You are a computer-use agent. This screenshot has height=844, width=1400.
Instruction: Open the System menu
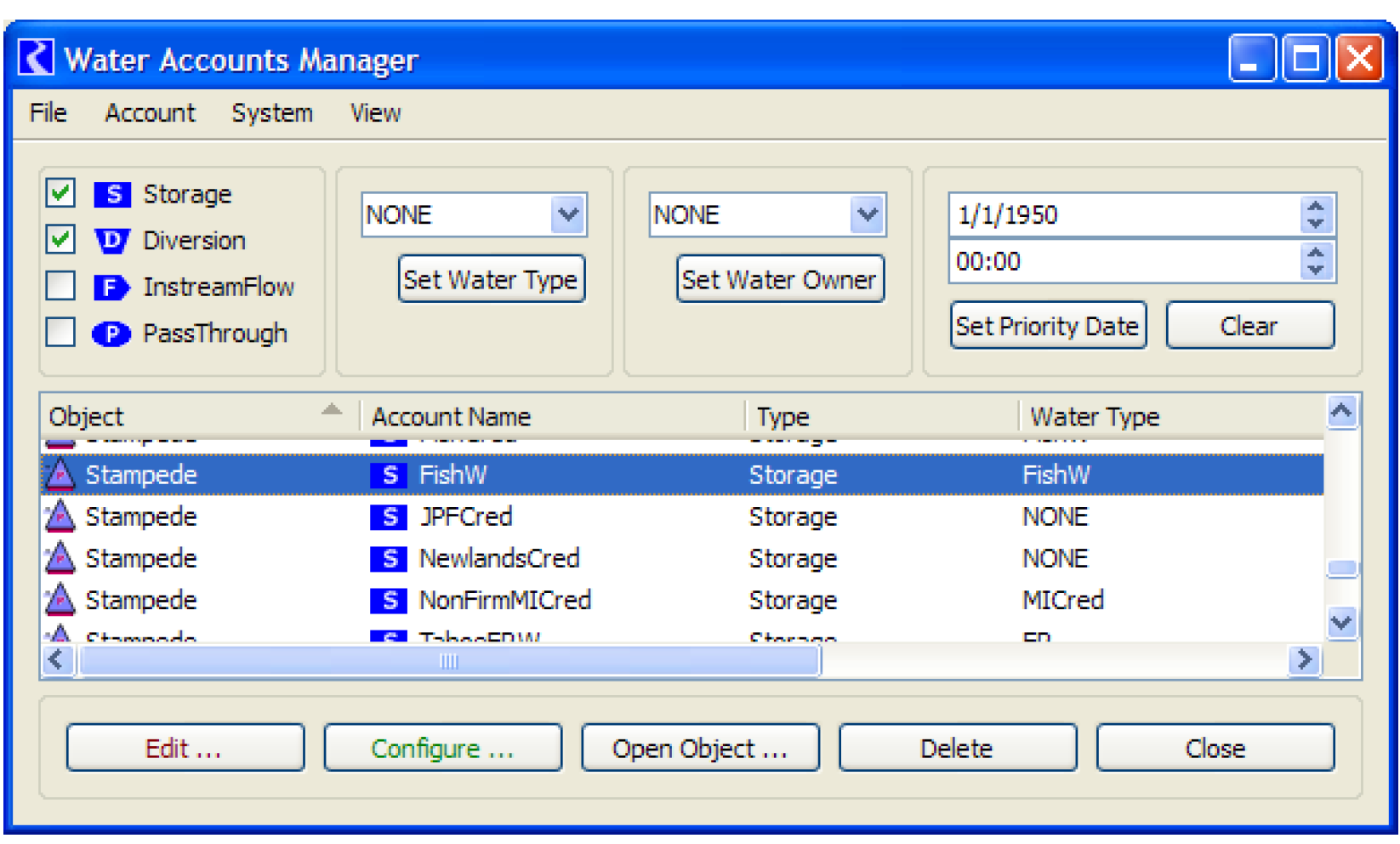click(272, 113)
